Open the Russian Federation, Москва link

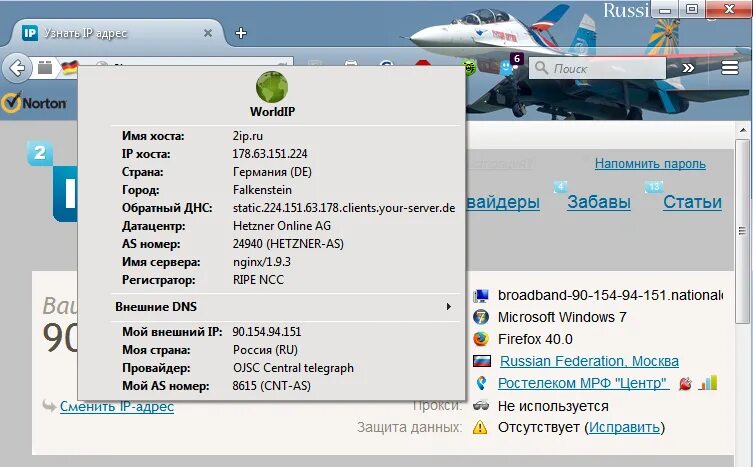coord(589,361)
